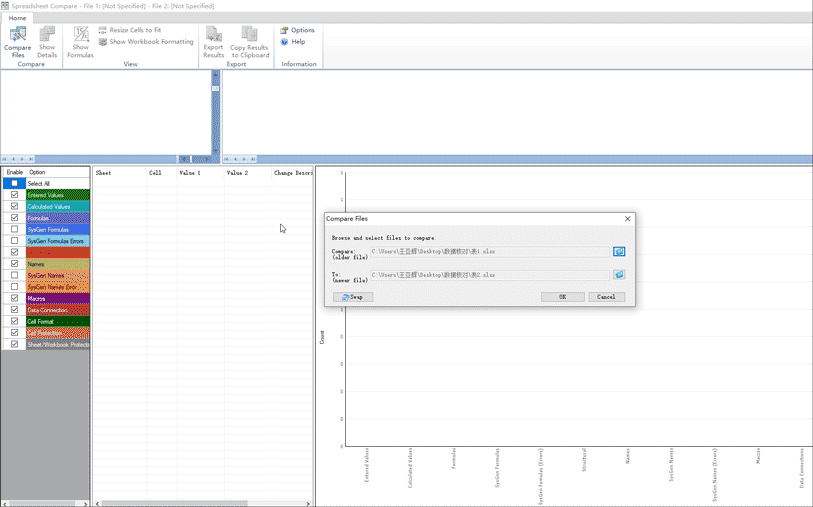Click the Export Results icon
Viewport: 813px width, 507px height.
pos(213,41)
